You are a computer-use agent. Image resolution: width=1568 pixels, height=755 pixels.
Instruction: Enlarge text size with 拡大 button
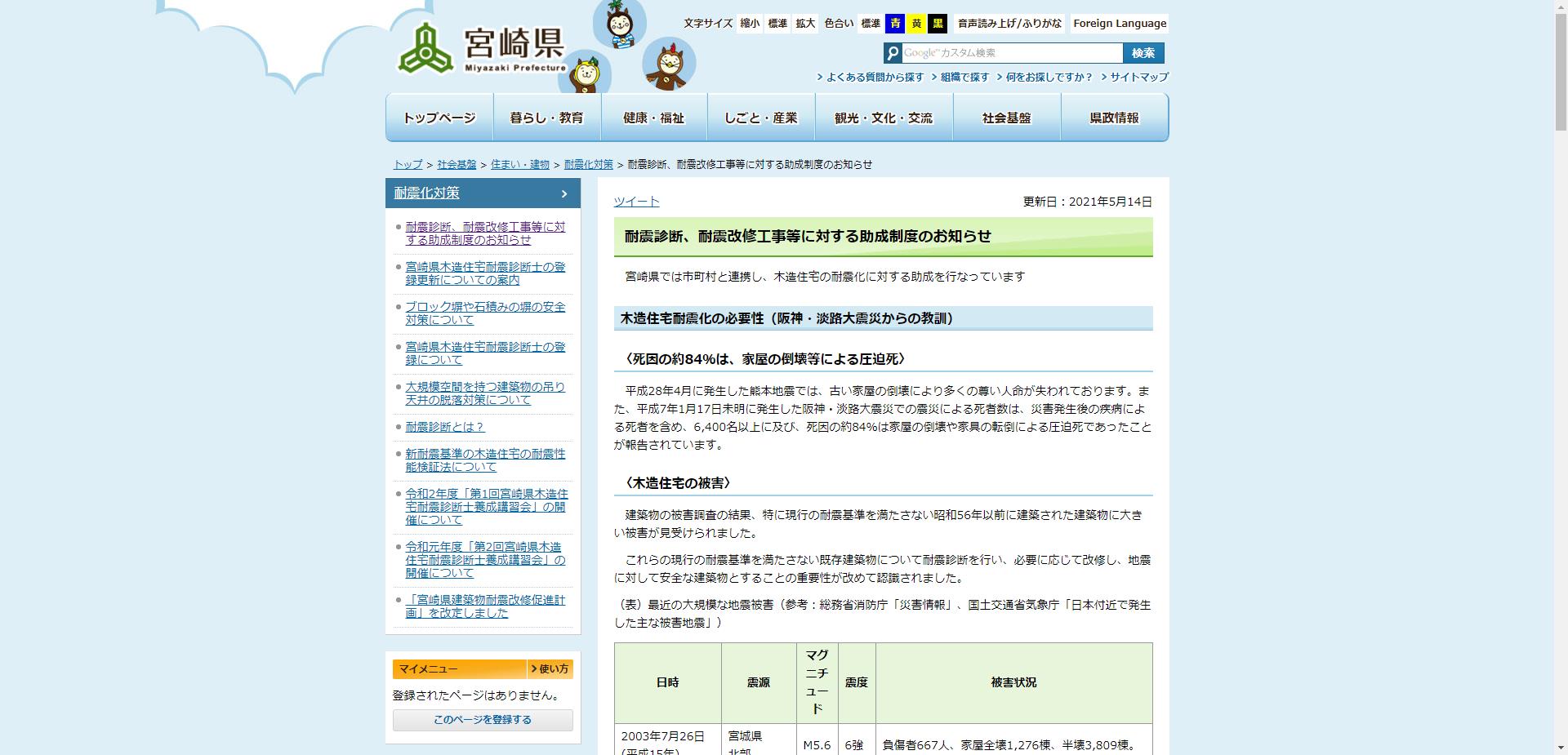804,24
